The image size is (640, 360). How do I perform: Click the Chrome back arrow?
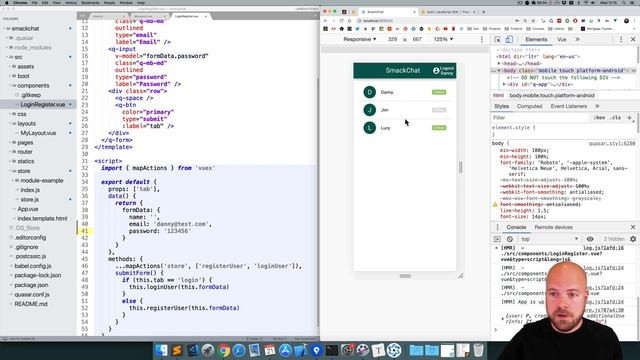[326, 20]
